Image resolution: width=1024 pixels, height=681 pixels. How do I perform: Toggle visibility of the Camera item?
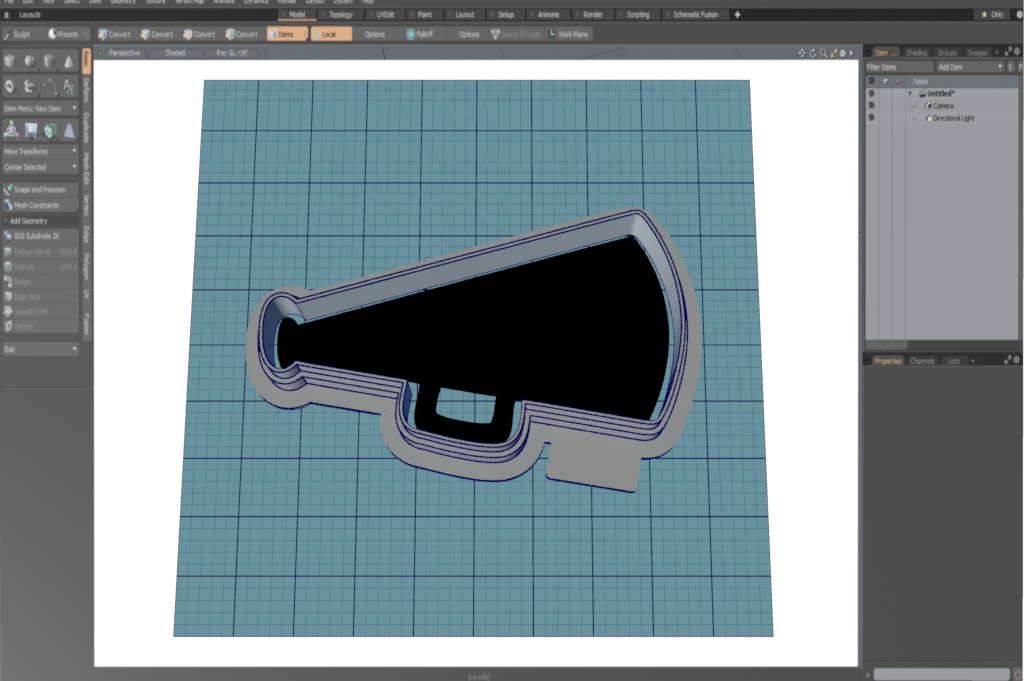pos(871,106)
